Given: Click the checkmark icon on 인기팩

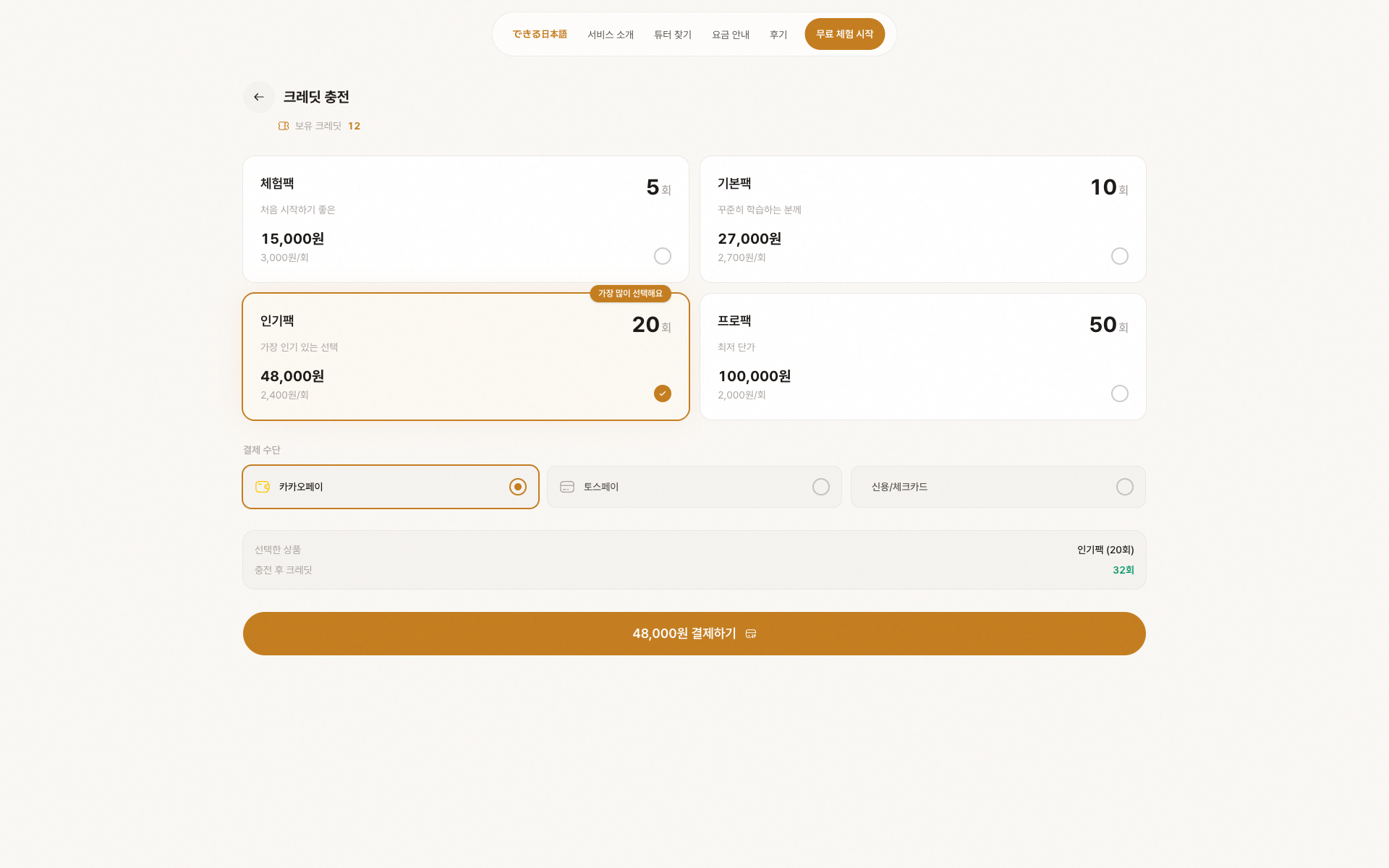Looking at the screenshot, I should click(x=662, y=393).
